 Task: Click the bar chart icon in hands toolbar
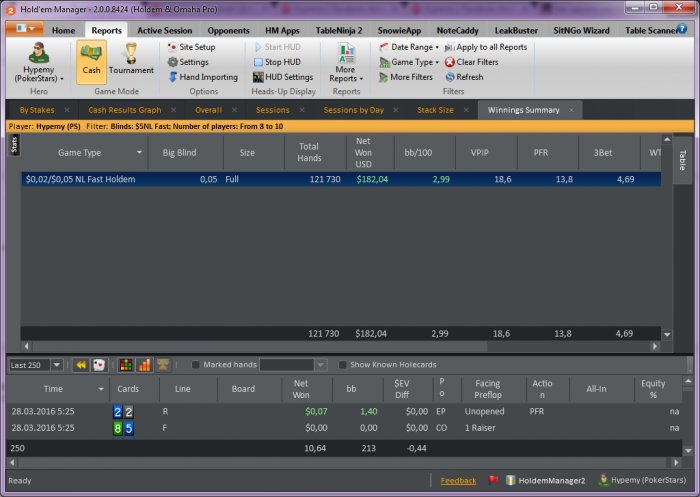coord(143,365)
